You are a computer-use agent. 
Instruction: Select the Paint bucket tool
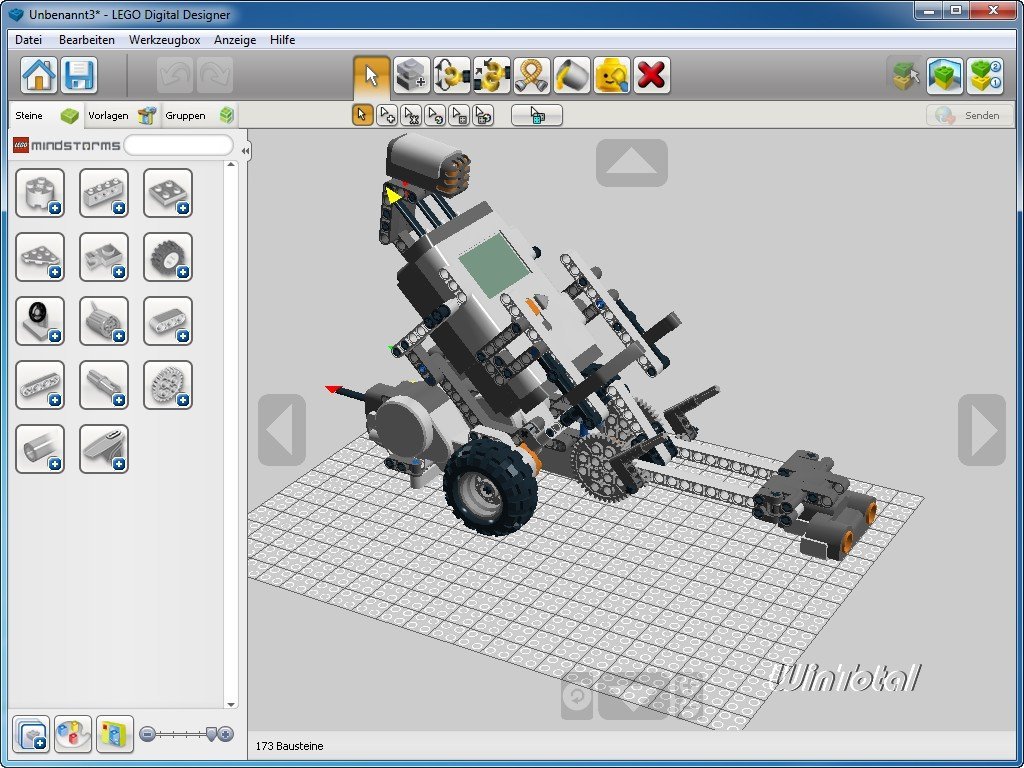(572, 75)
